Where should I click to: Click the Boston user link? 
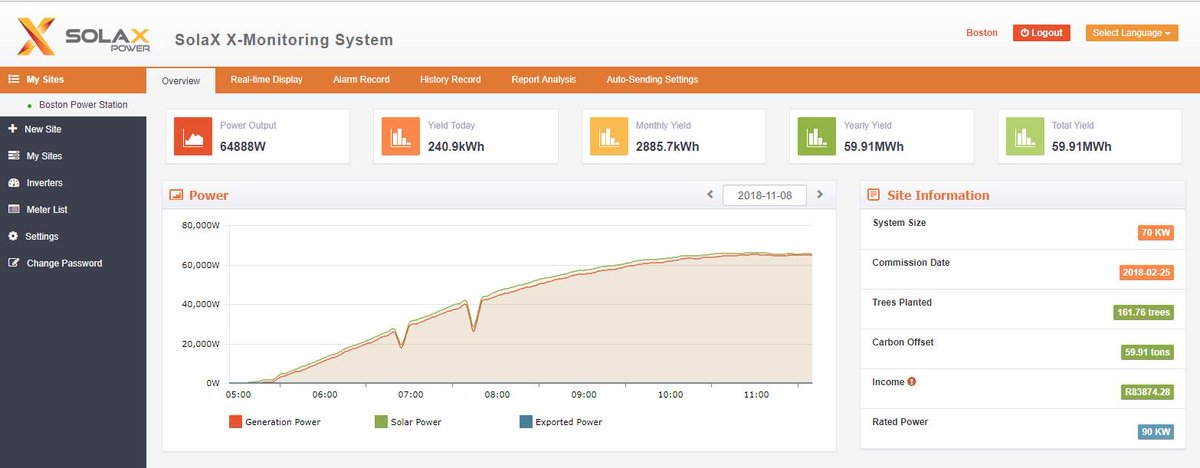pyautogui.click(x=982, y=33)
